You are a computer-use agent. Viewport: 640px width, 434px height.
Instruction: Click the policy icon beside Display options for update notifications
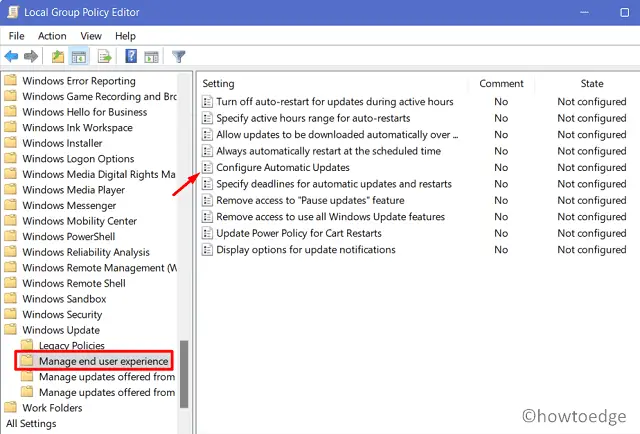(207, 249)
